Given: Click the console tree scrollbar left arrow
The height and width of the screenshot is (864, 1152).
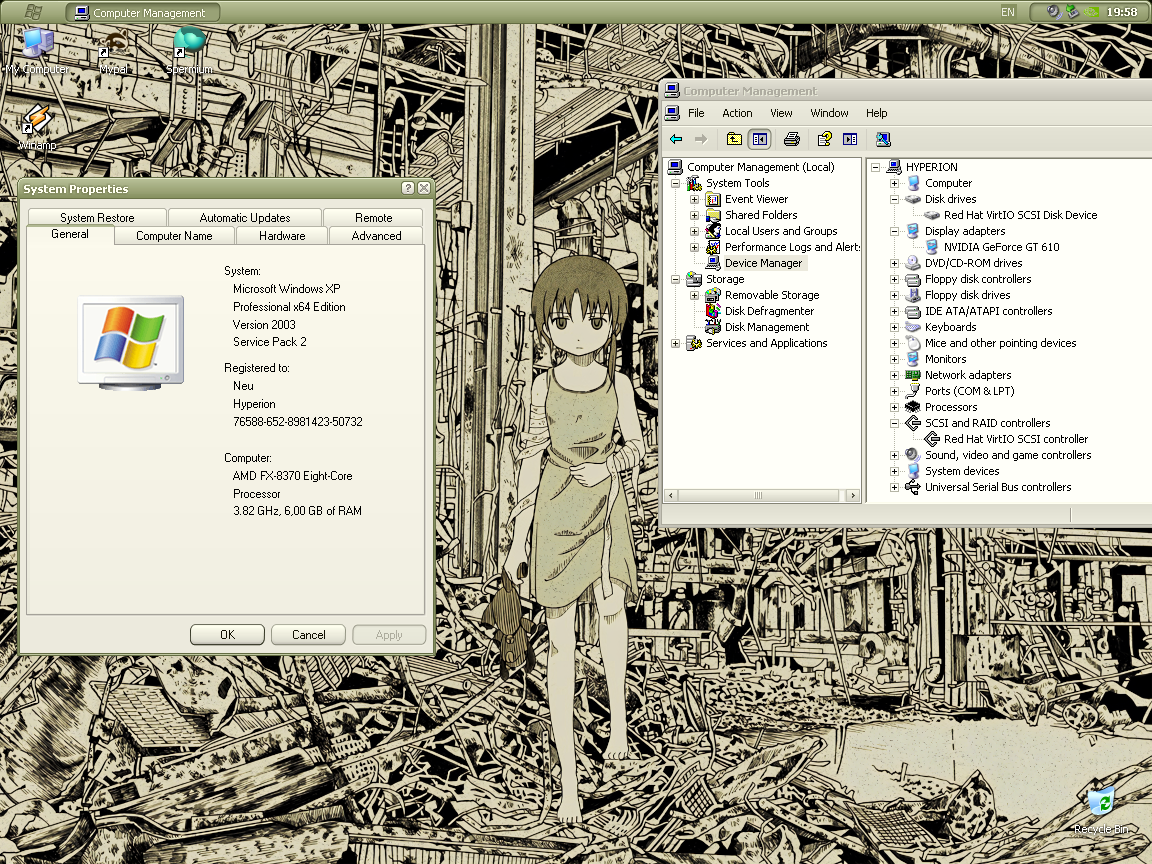Looking at the screenshot, I should point(670,496).
